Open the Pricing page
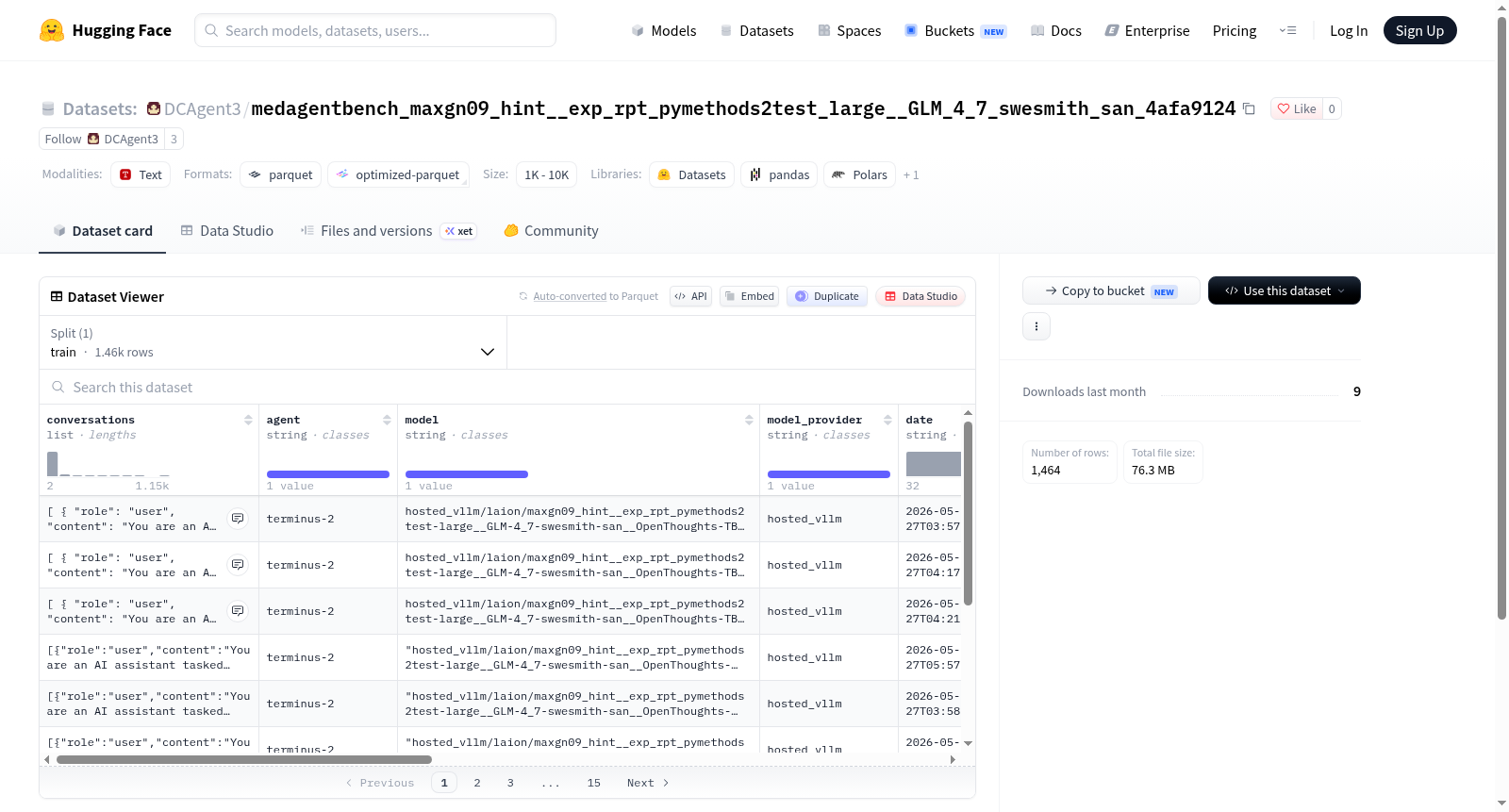Image resolution: width=1509 pixels, height=812 pixels. tap(1235, 30)
